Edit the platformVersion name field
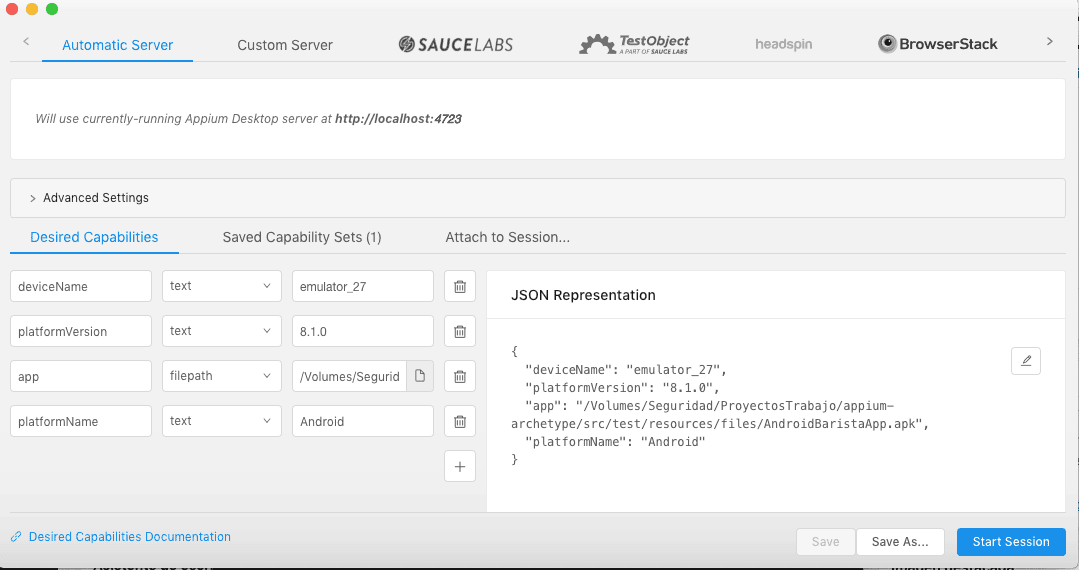The width and height of the screenshot is (1079, 570). point(81,331)
